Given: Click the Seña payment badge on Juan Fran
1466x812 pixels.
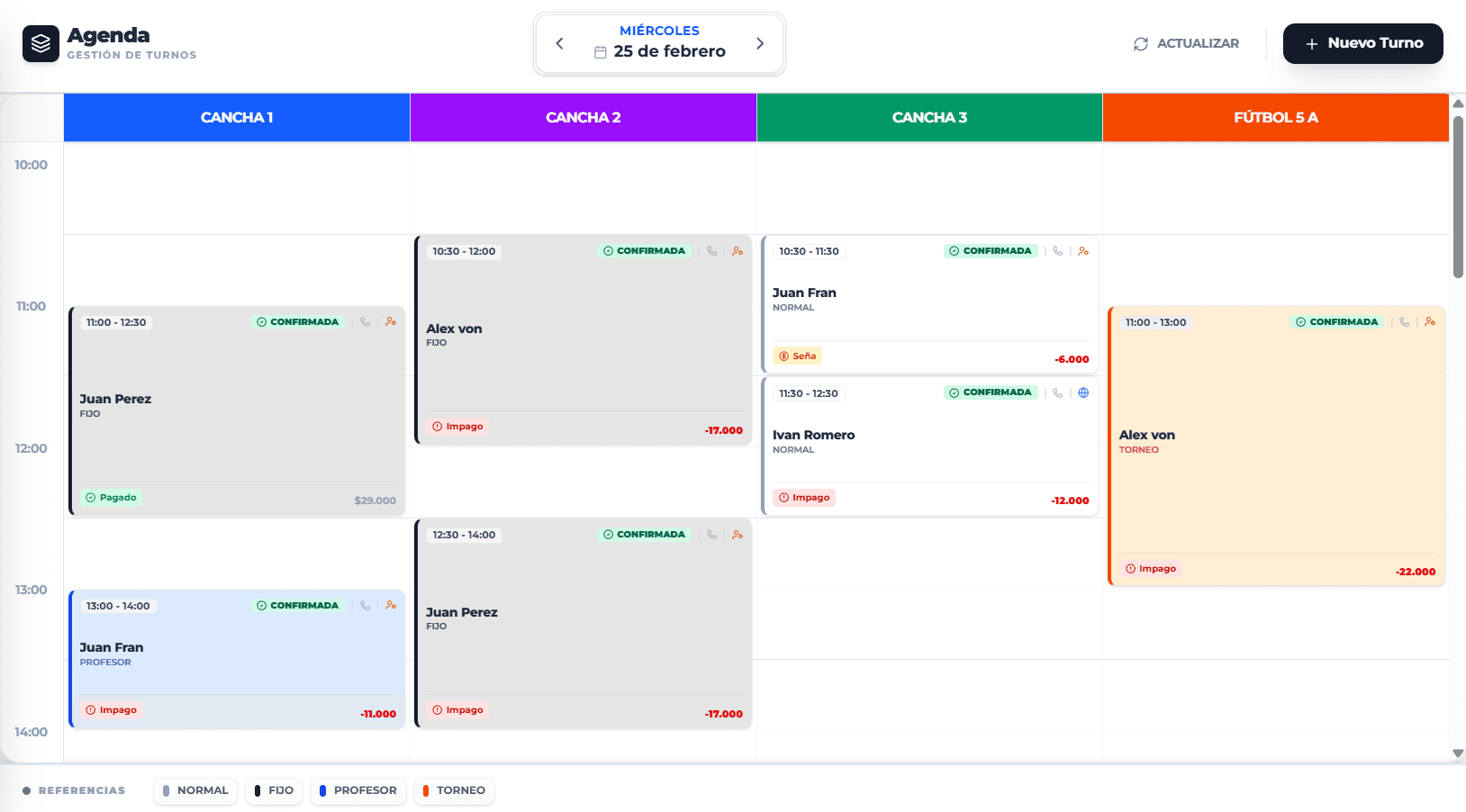Looking at the screenshot, I should [797, 356].
